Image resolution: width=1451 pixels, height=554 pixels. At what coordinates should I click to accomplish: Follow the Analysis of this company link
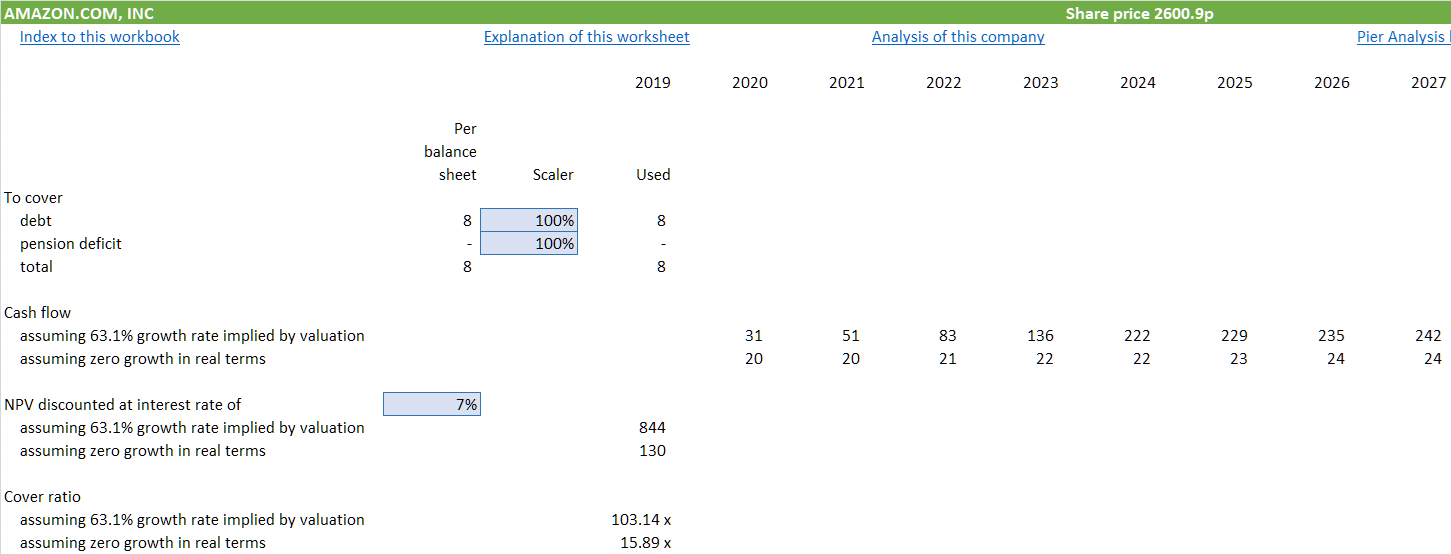click(958, 37)
